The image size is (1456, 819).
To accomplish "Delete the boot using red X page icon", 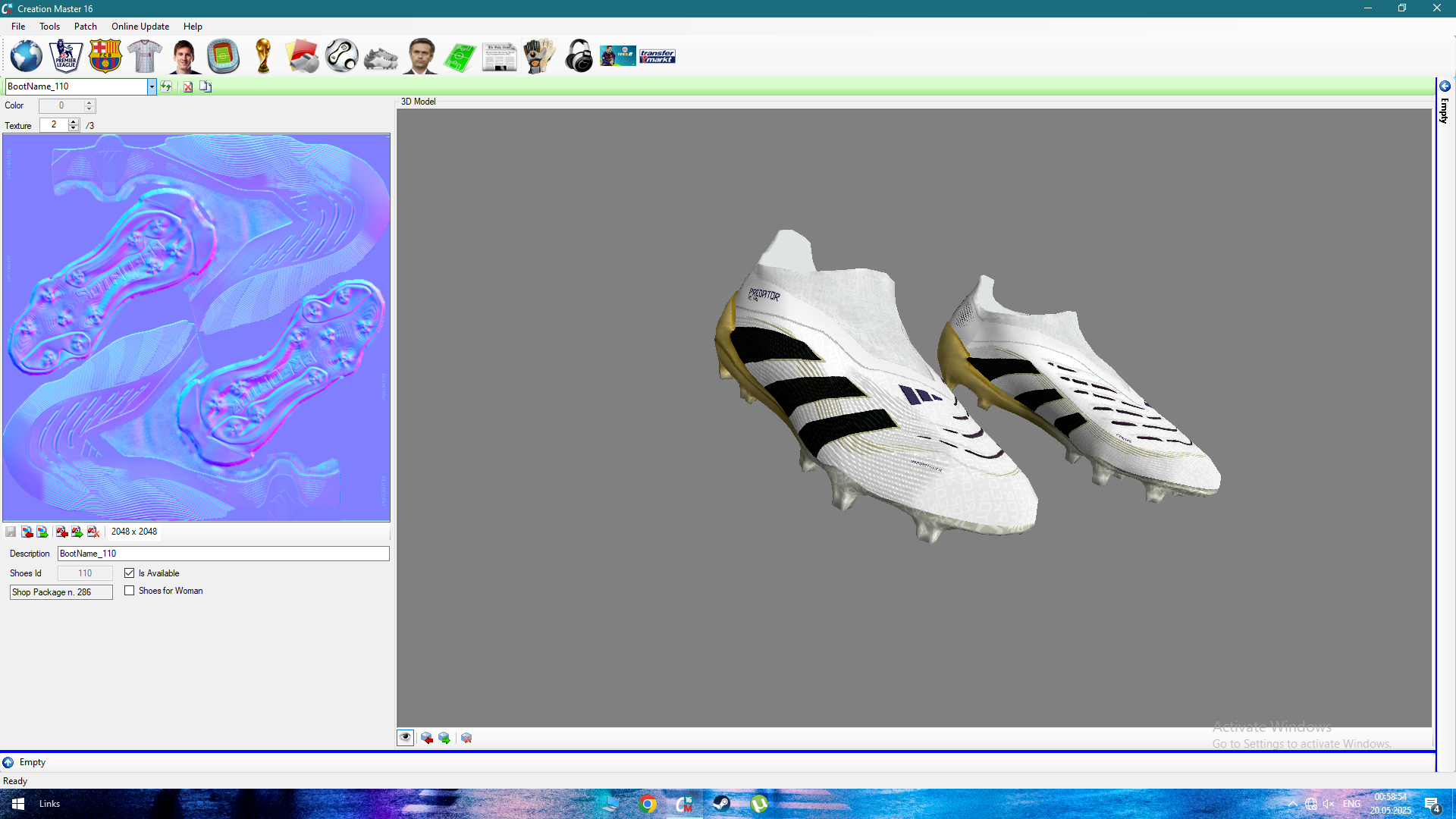I will pos(188,86).
